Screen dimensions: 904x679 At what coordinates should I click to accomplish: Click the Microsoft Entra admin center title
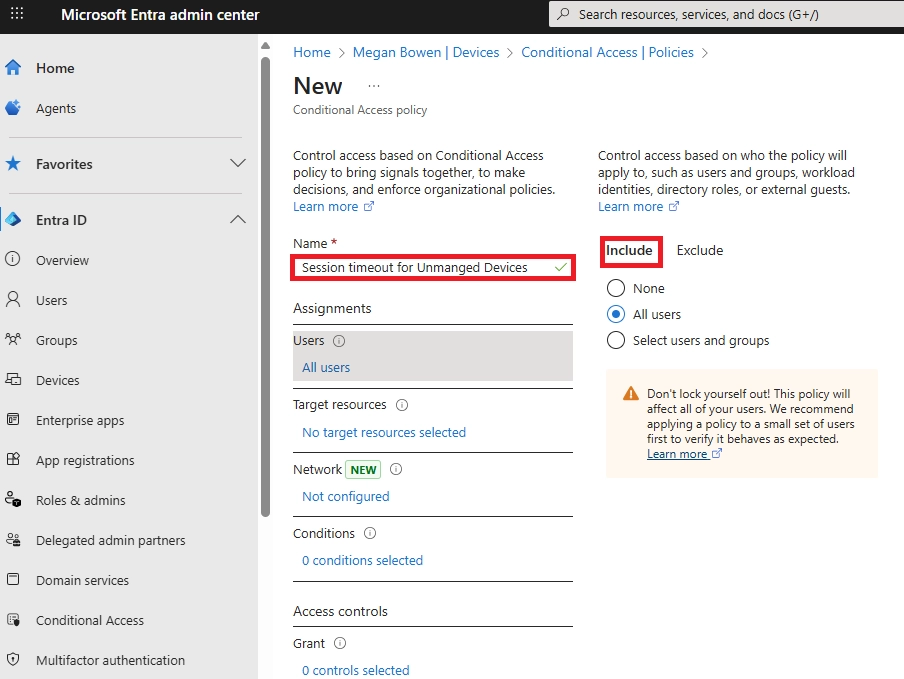click(160, 14)
